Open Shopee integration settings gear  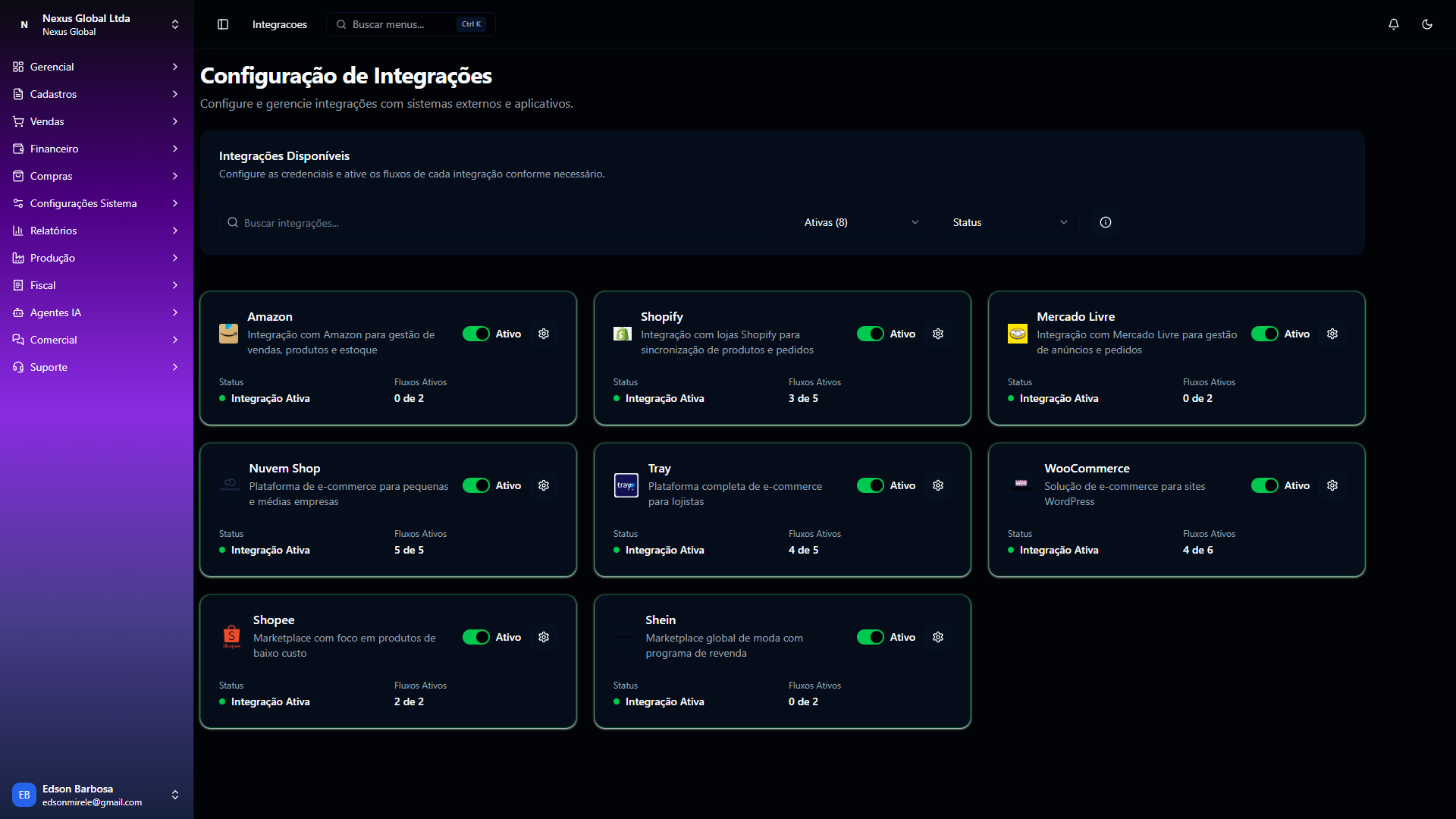544,637
